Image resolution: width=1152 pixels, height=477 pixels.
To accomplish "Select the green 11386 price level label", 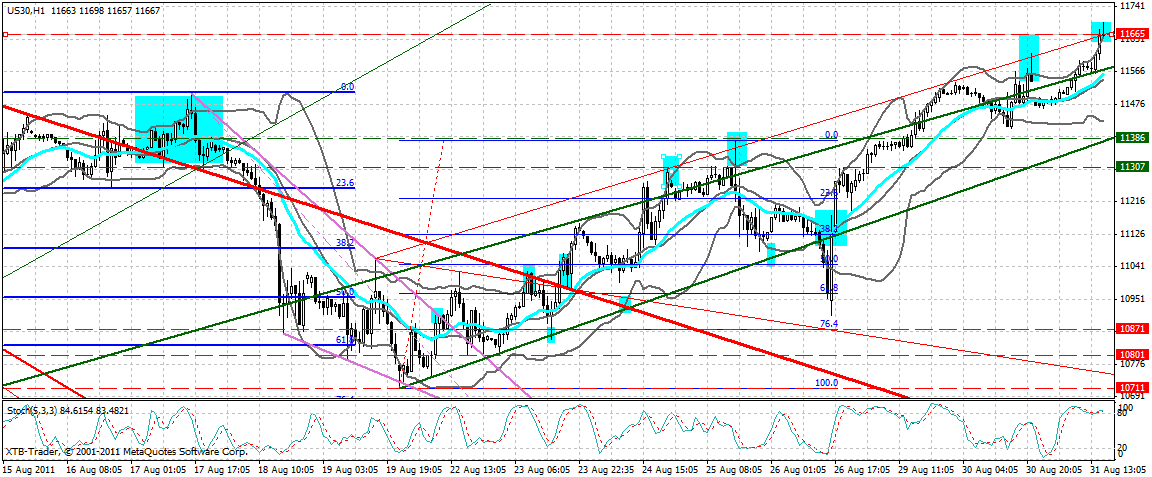I will [1130, 137].
